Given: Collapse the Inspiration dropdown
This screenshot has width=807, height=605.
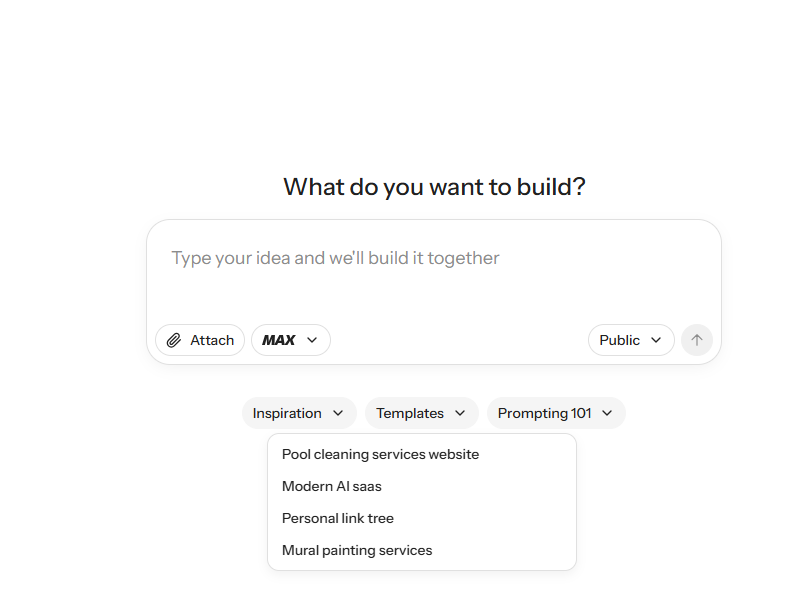Looking at the screenshot, I should pos(299,413).
